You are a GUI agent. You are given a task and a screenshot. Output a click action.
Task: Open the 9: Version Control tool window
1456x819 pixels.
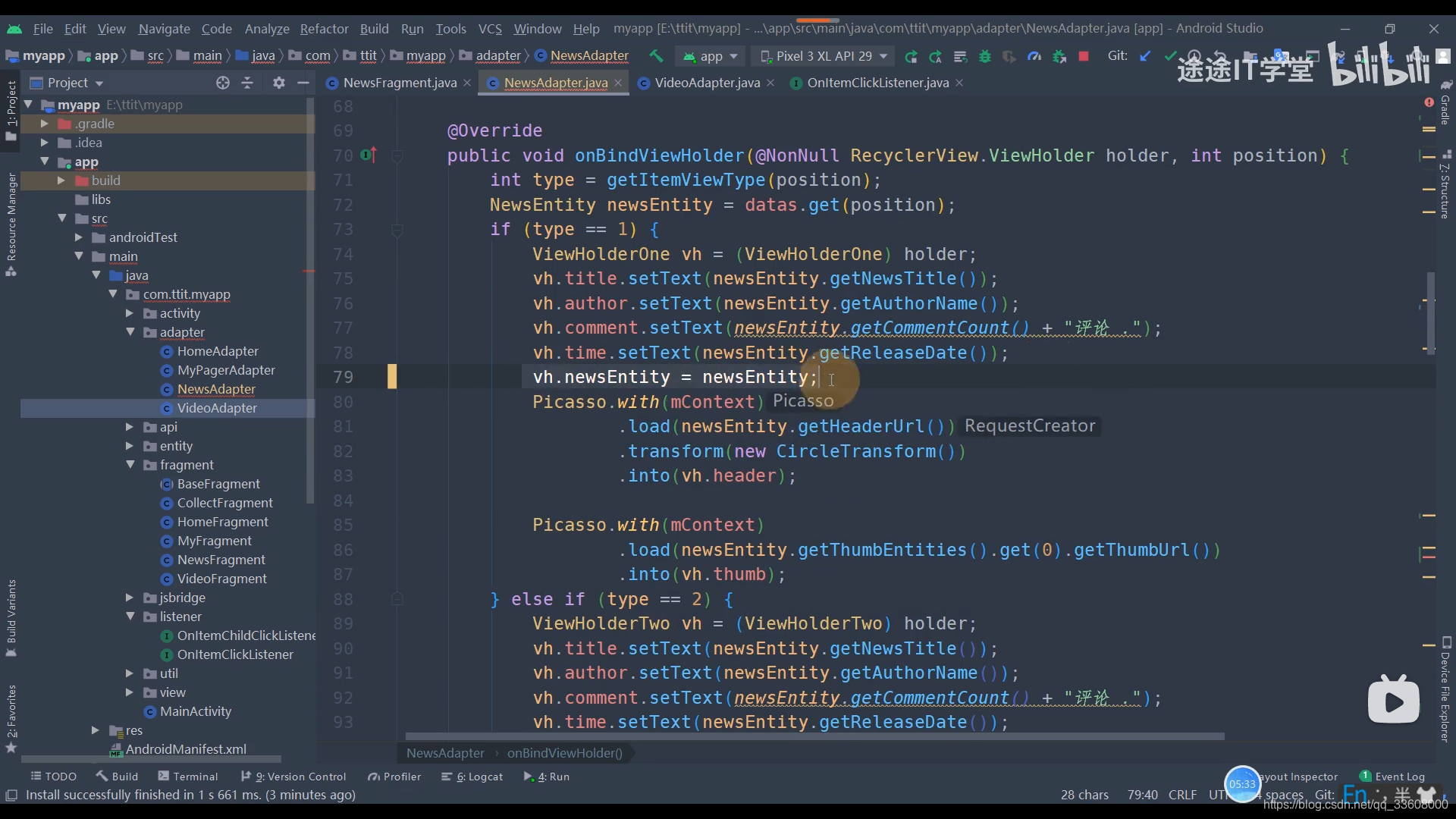click(293, 777)
